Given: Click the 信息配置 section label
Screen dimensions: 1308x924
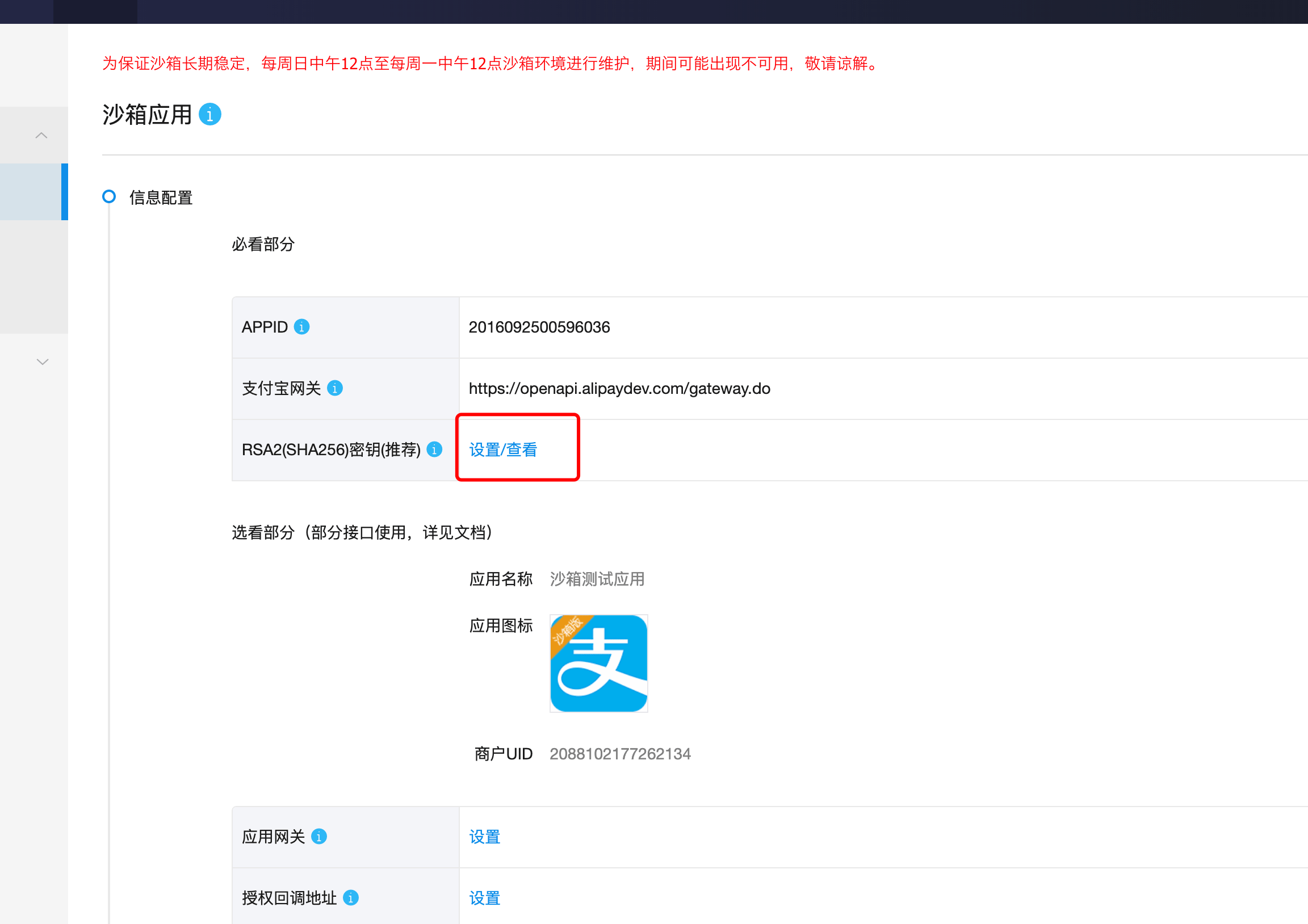Looking at the screenshot, I should pos(161,197).
